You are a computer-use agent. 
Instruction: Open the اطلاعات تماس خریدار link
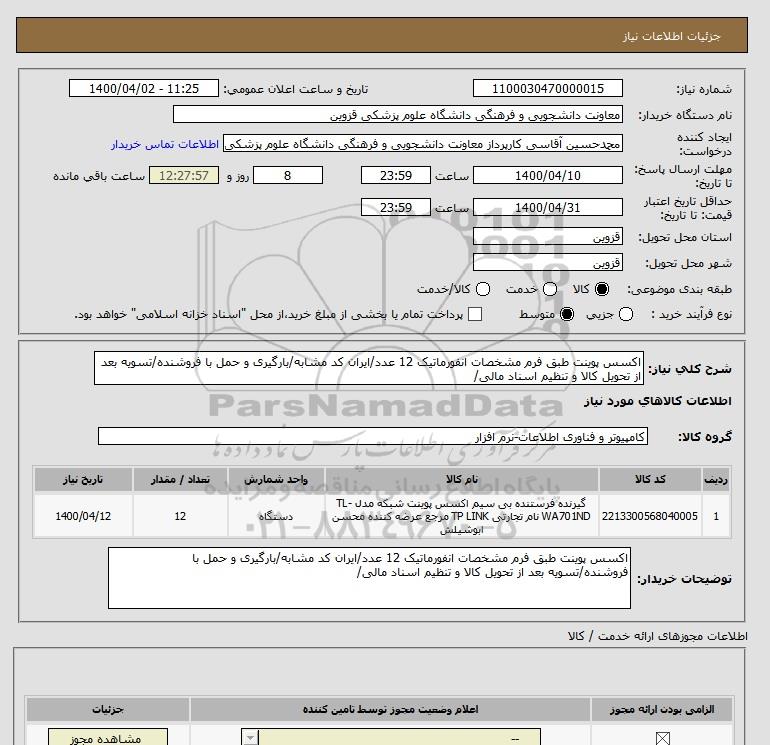point(165,144)
